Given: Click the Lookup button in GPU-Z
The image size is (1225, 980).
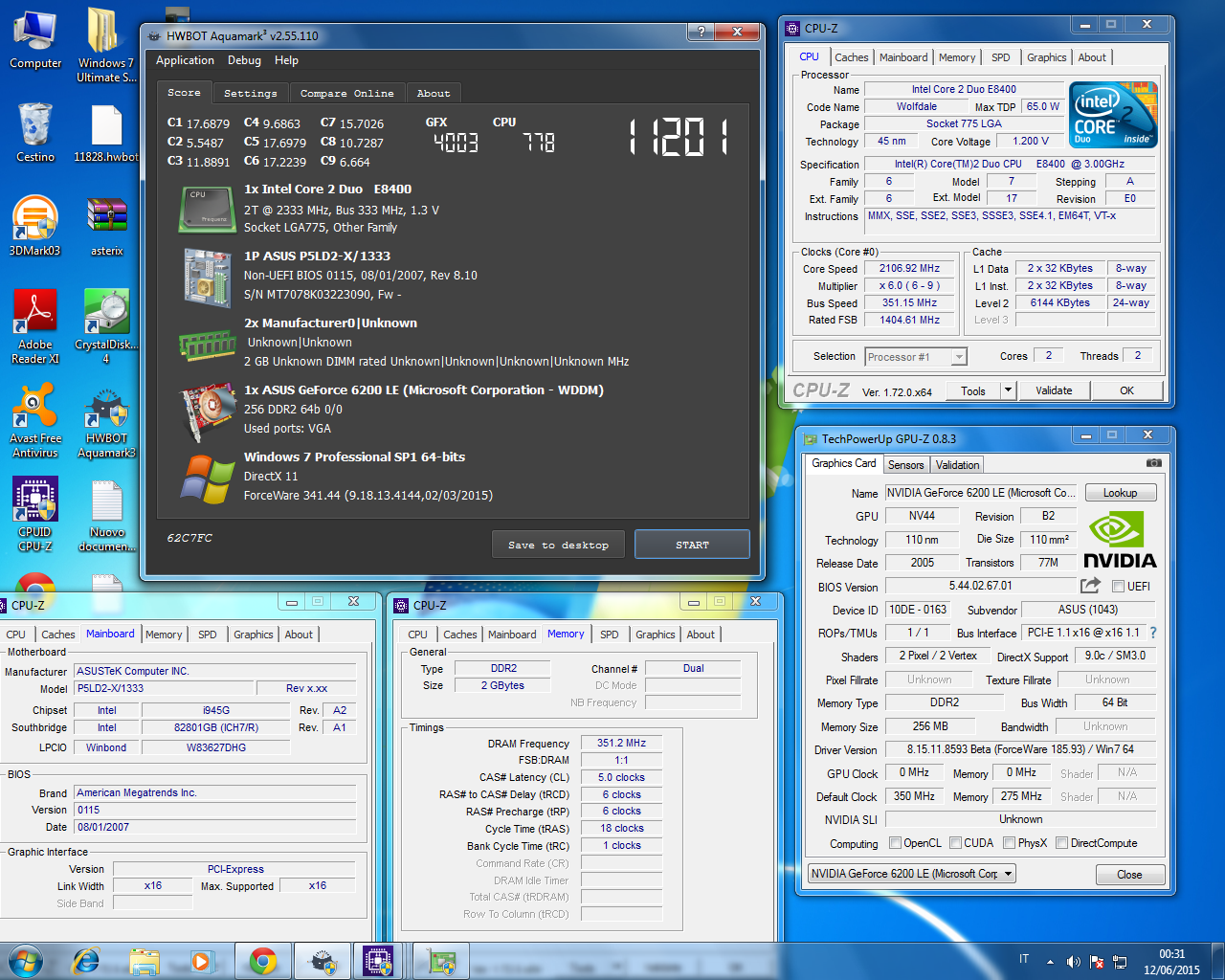Looking at the screenshot, I should pyautogui.click(x=1120, y=493).
